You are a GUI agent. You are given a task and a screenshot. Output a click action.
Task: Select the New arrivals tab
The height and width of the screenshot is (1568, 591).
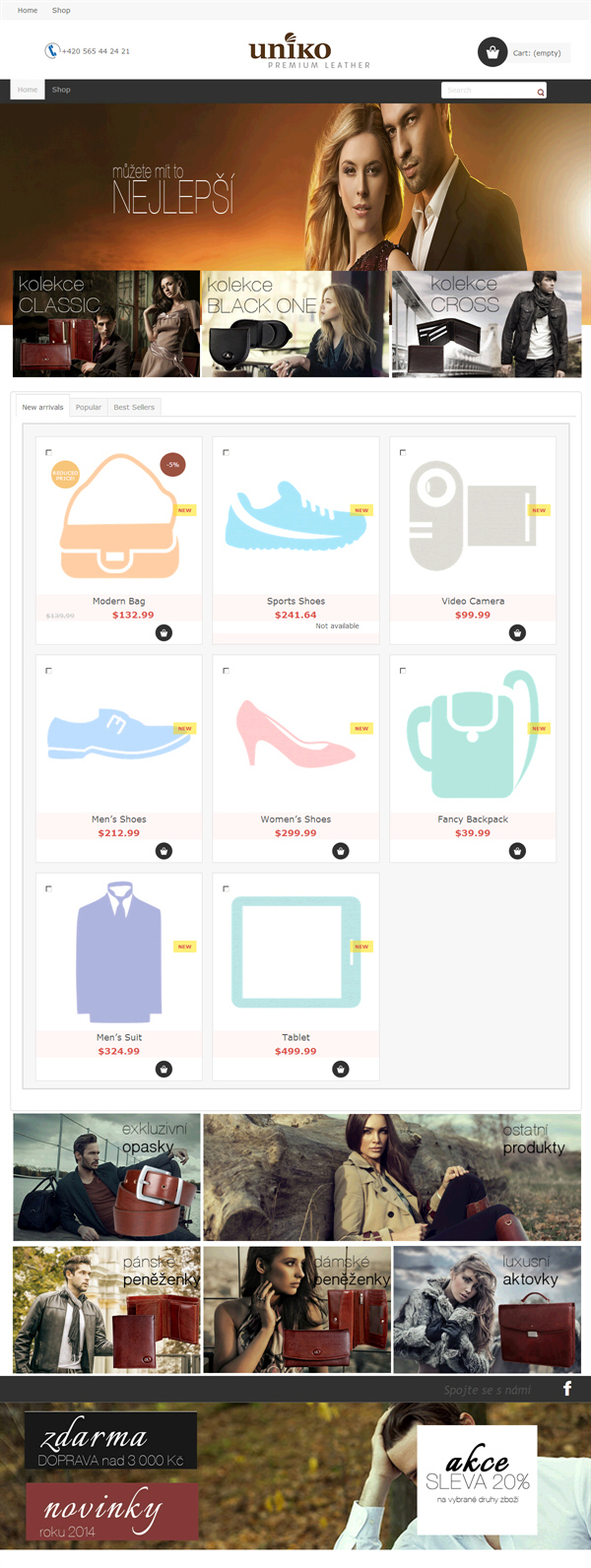42,407
